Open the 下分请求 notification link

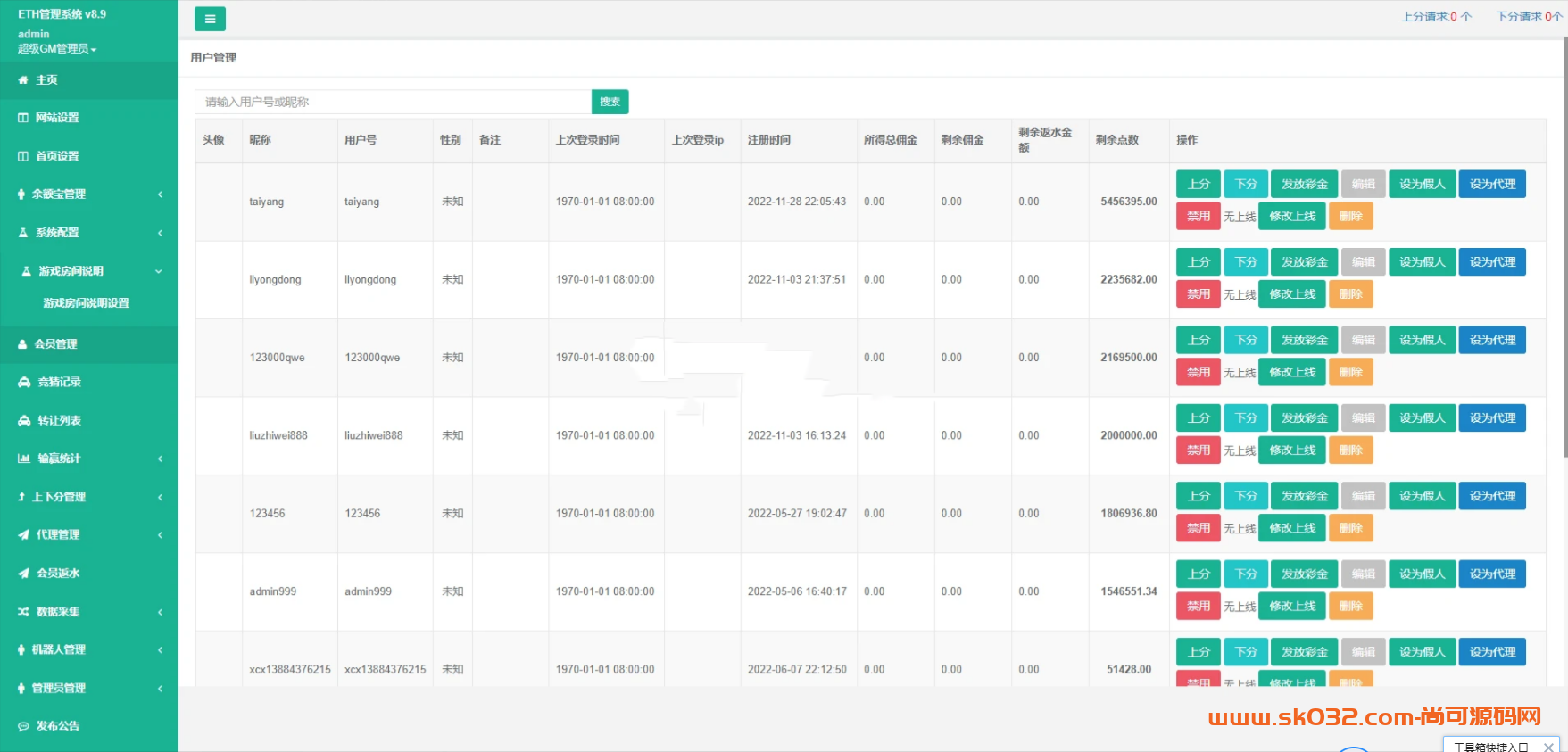(1529, 17)
